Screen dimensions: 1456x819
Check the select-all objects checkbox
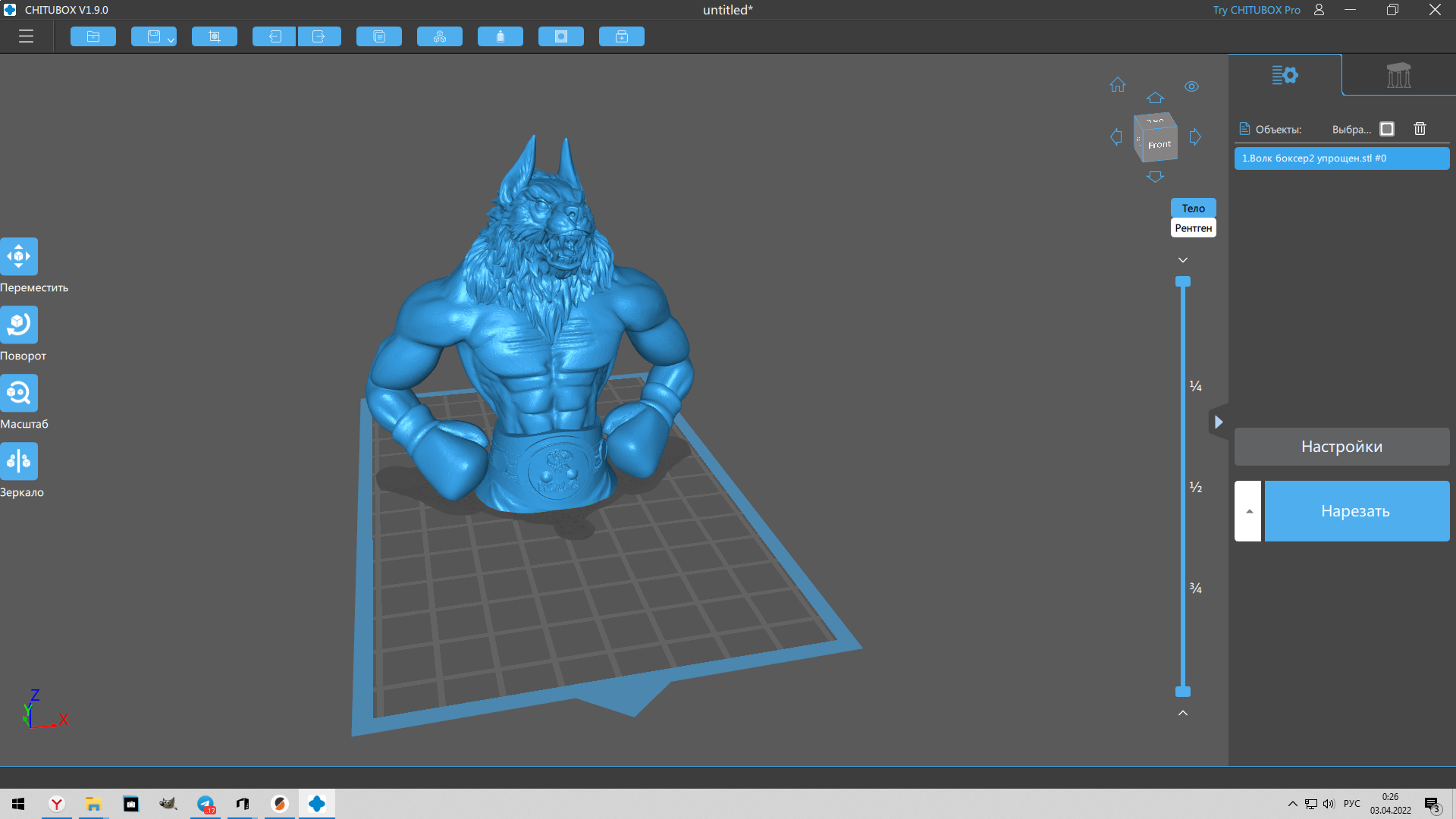[x=1387, y=129]
